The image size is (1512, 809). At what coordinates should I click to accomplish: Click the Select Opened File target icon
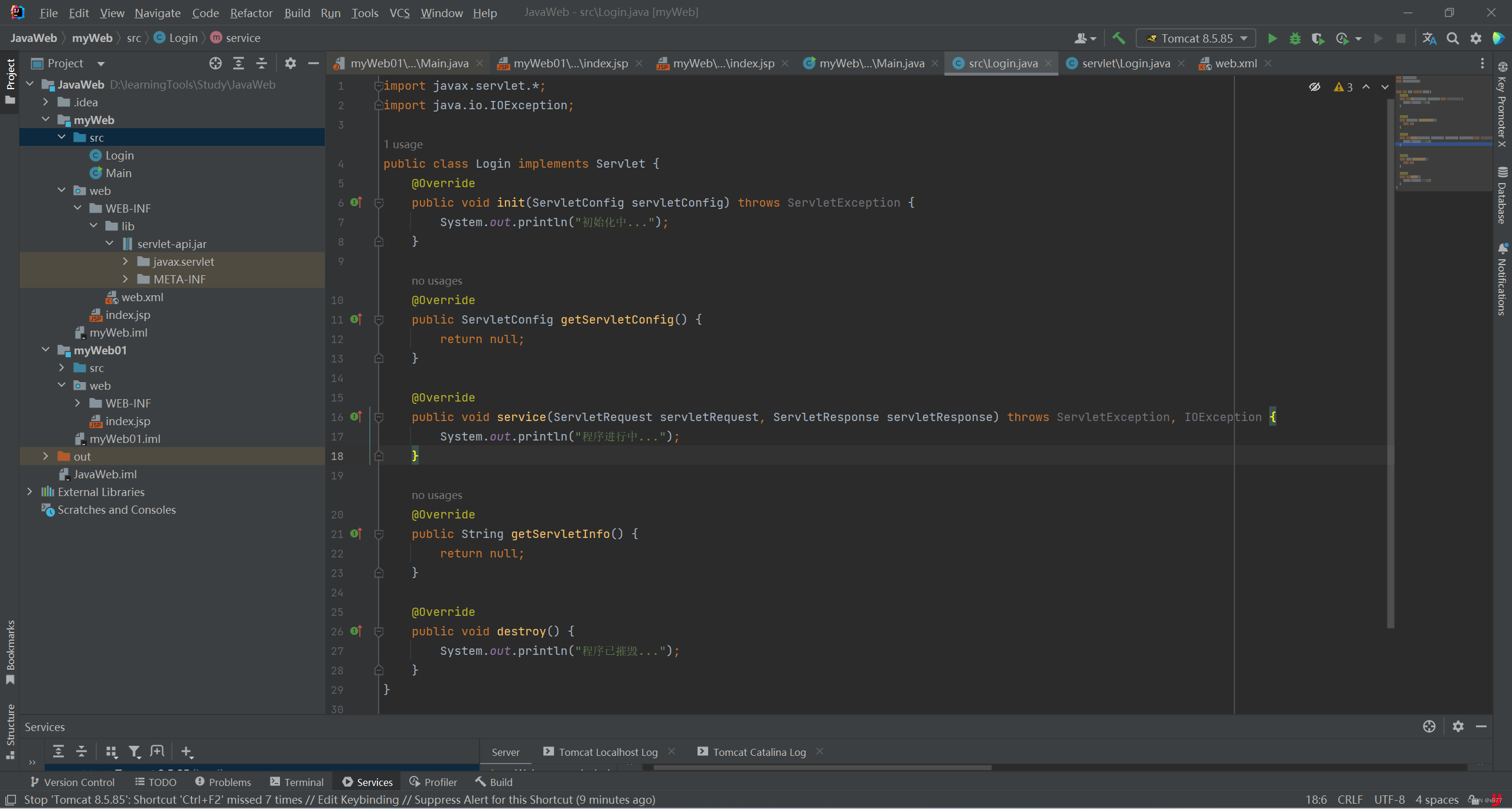(x=216, y=63)
